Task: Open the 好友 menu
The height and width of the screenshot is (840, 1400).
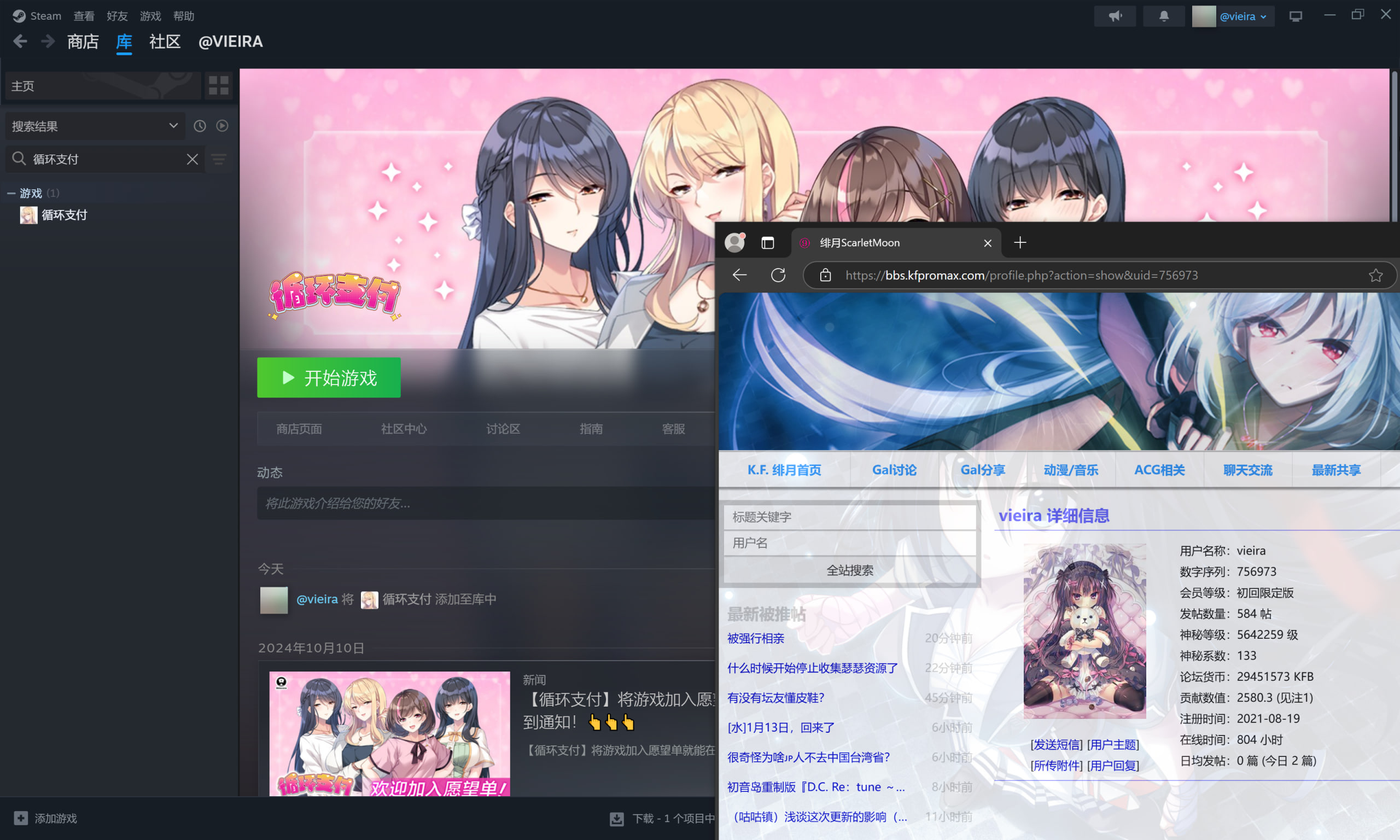Action: coord(116,16)
